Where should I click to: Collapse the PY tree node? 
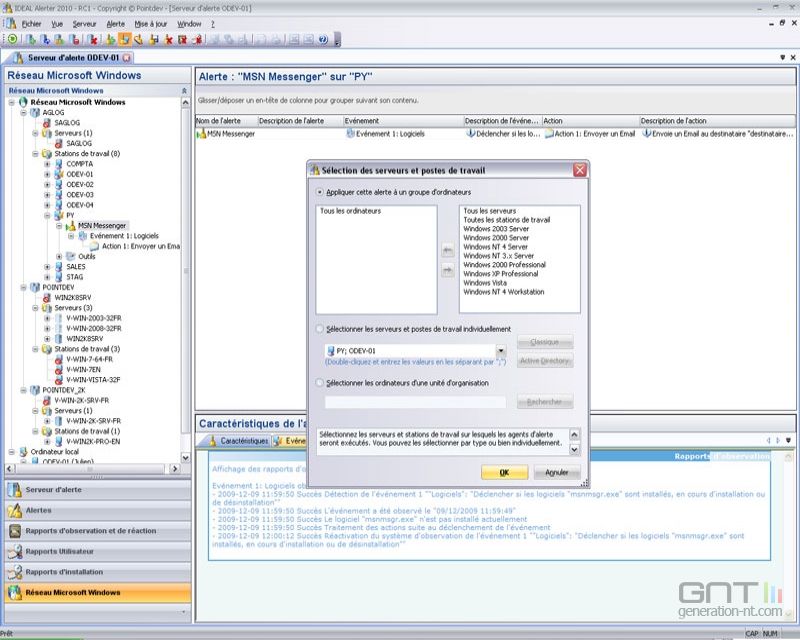point(47,215)
